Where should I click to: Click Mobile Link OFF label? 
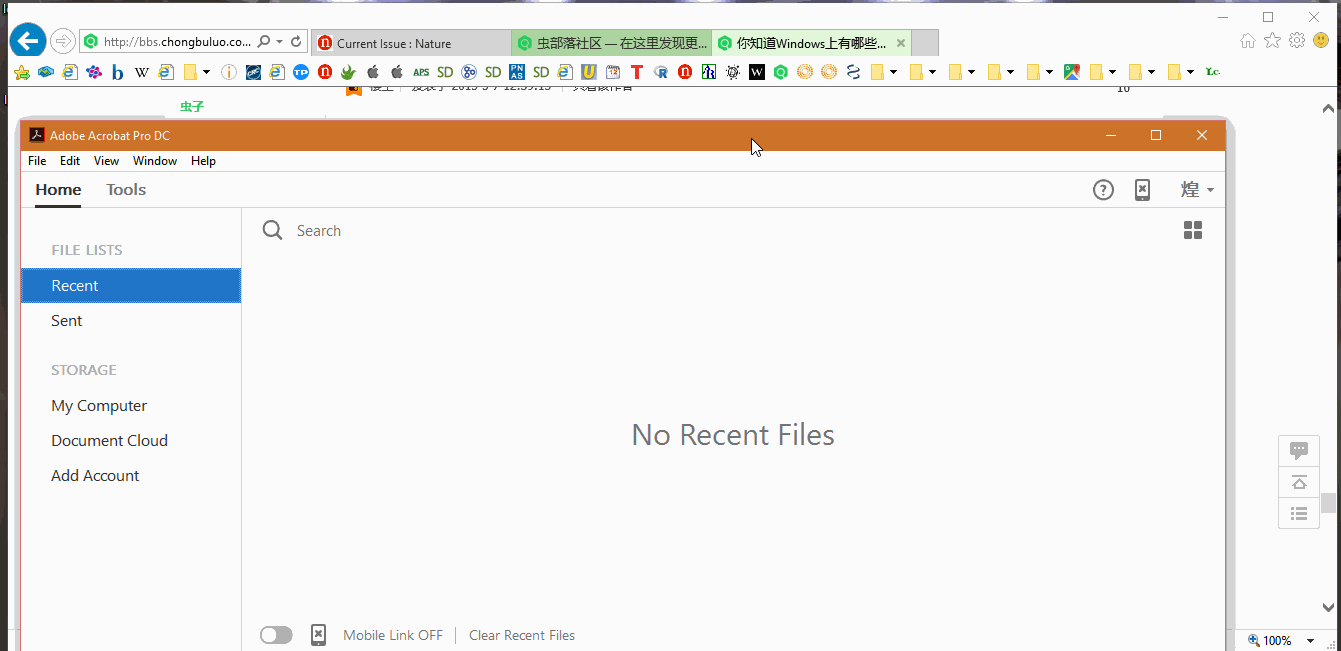click(393, 635)
